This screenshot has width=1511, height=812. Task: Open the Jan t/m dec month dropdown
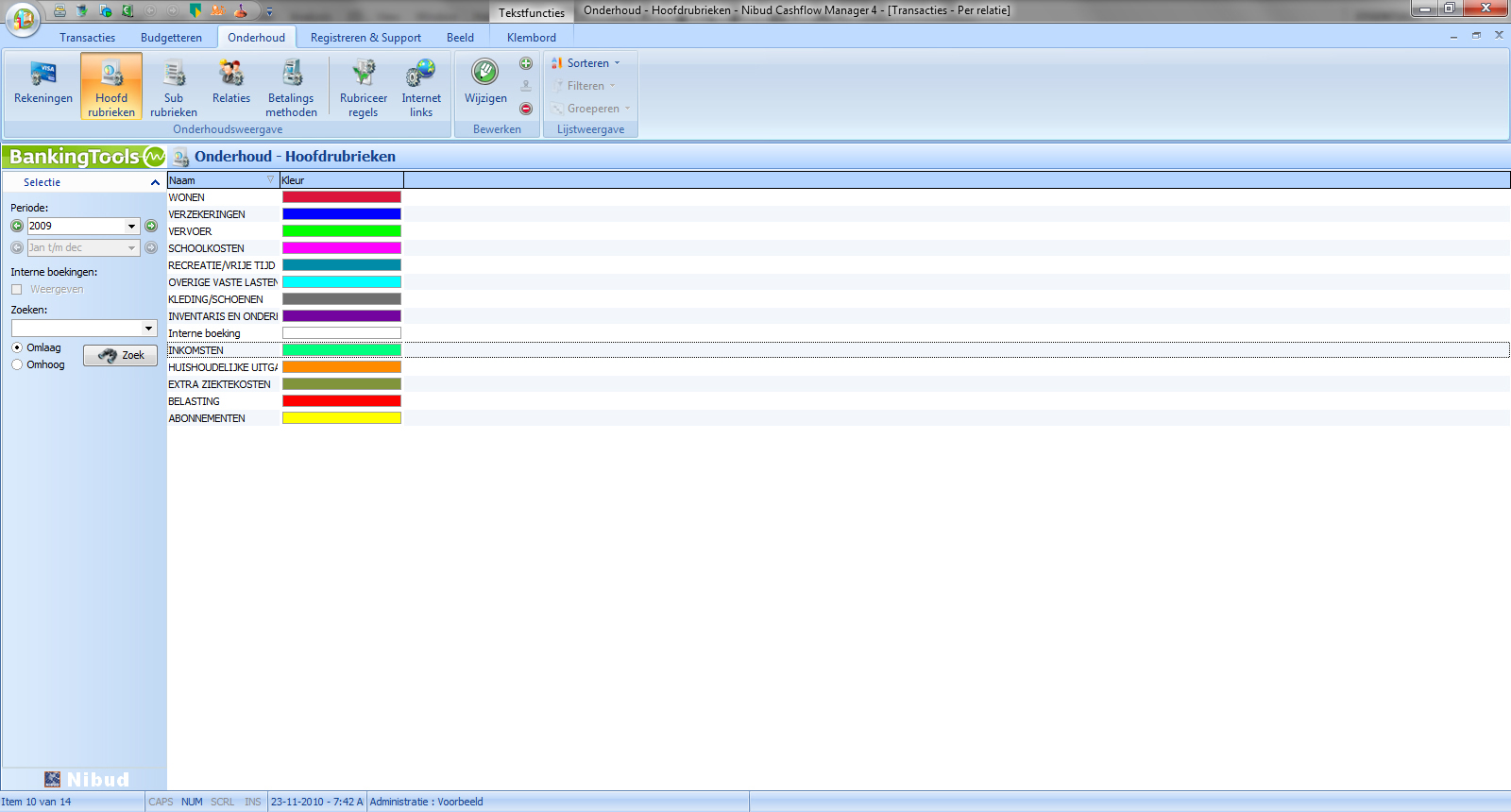[x=131, y=247]
